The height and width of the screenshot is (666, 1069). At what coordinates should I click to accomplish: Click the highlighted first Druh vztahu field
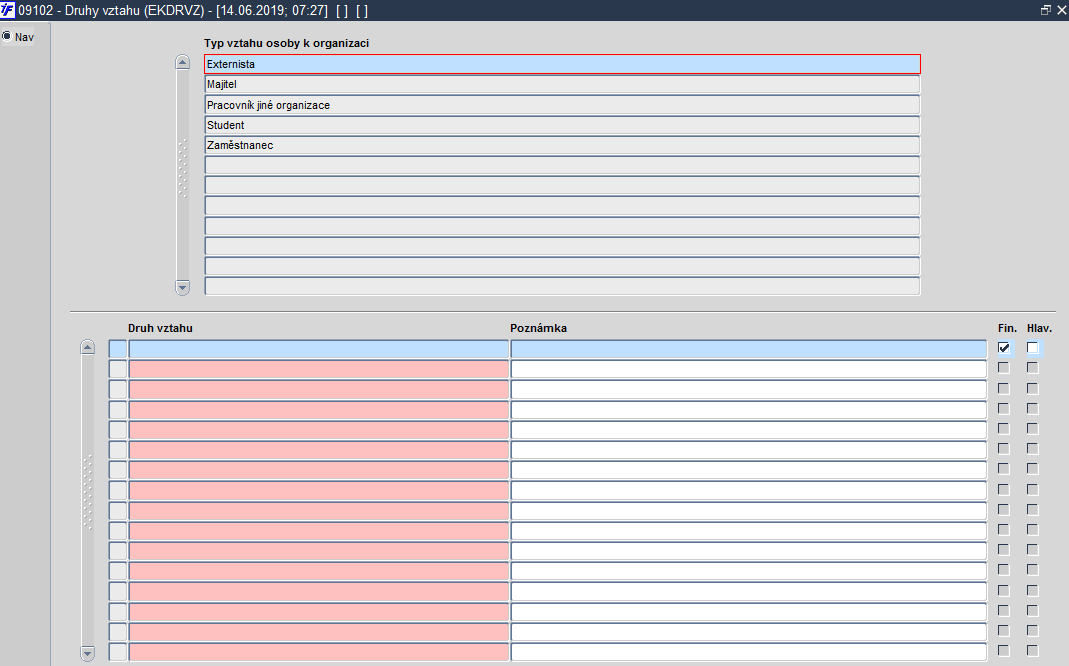[x=318, y=349]
